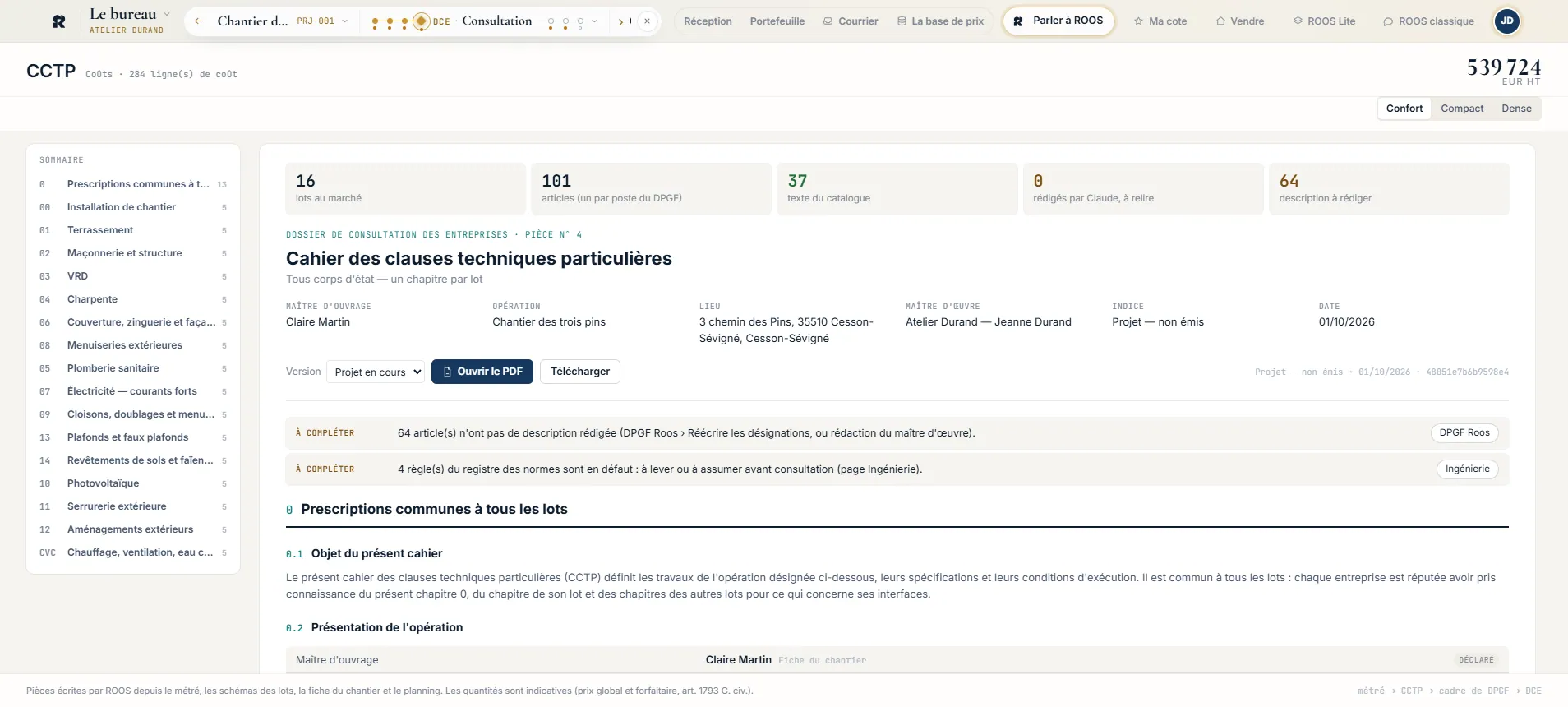Go to Maçonnerie et structure chapter

tap(133, 253)
